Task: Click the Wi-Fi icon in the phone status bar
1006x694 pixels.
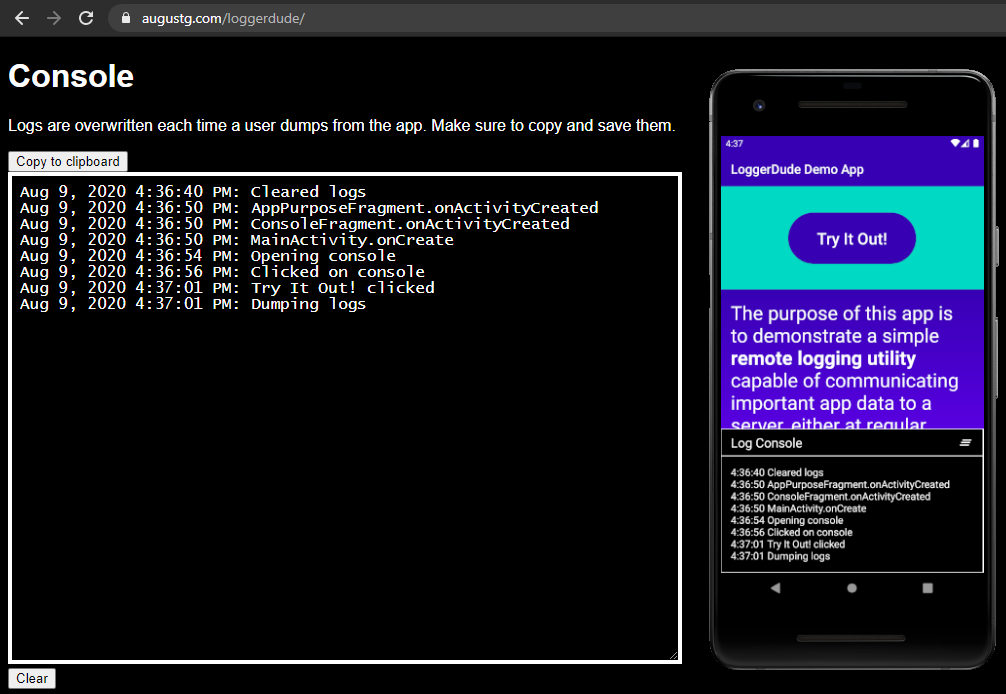Action: (955, 143)
